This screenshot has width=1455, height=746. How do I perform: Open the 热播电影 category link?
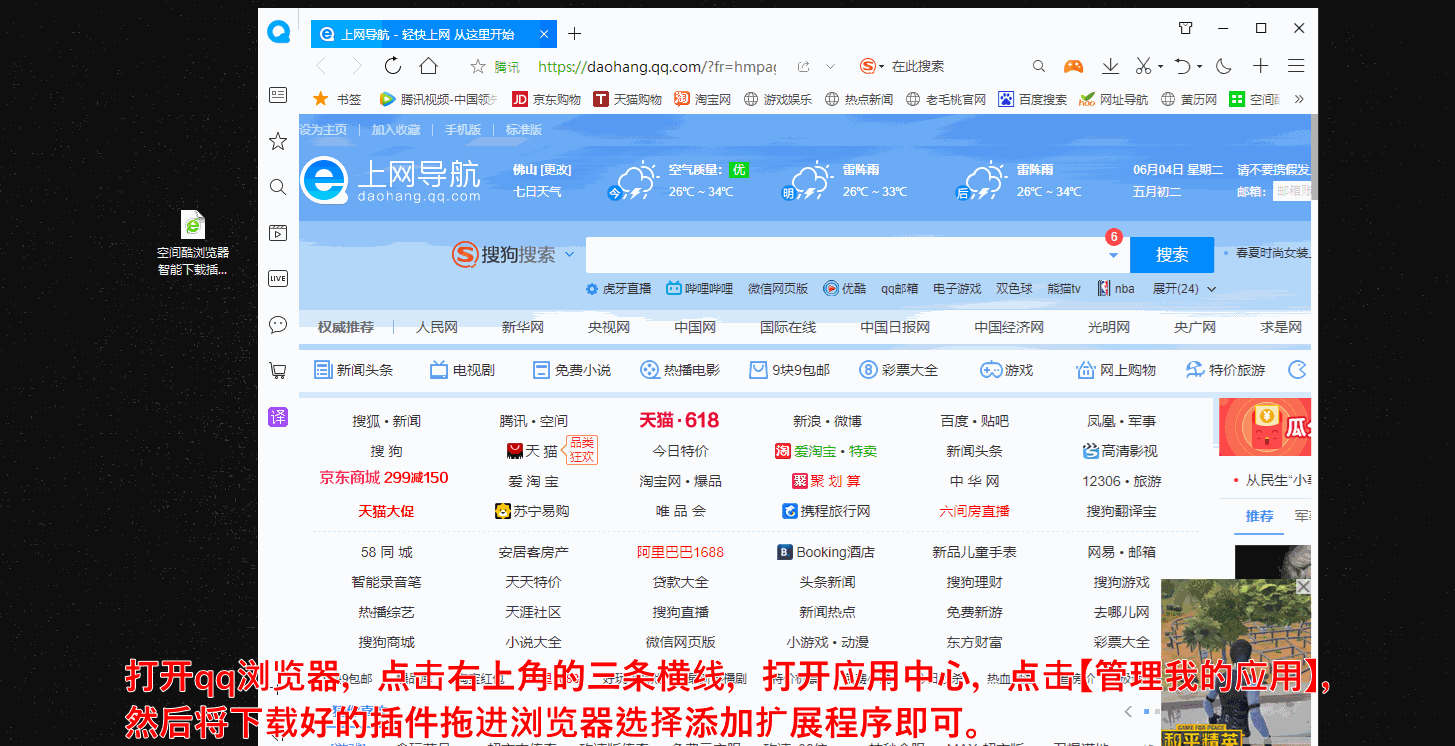(x=680, y=370)
